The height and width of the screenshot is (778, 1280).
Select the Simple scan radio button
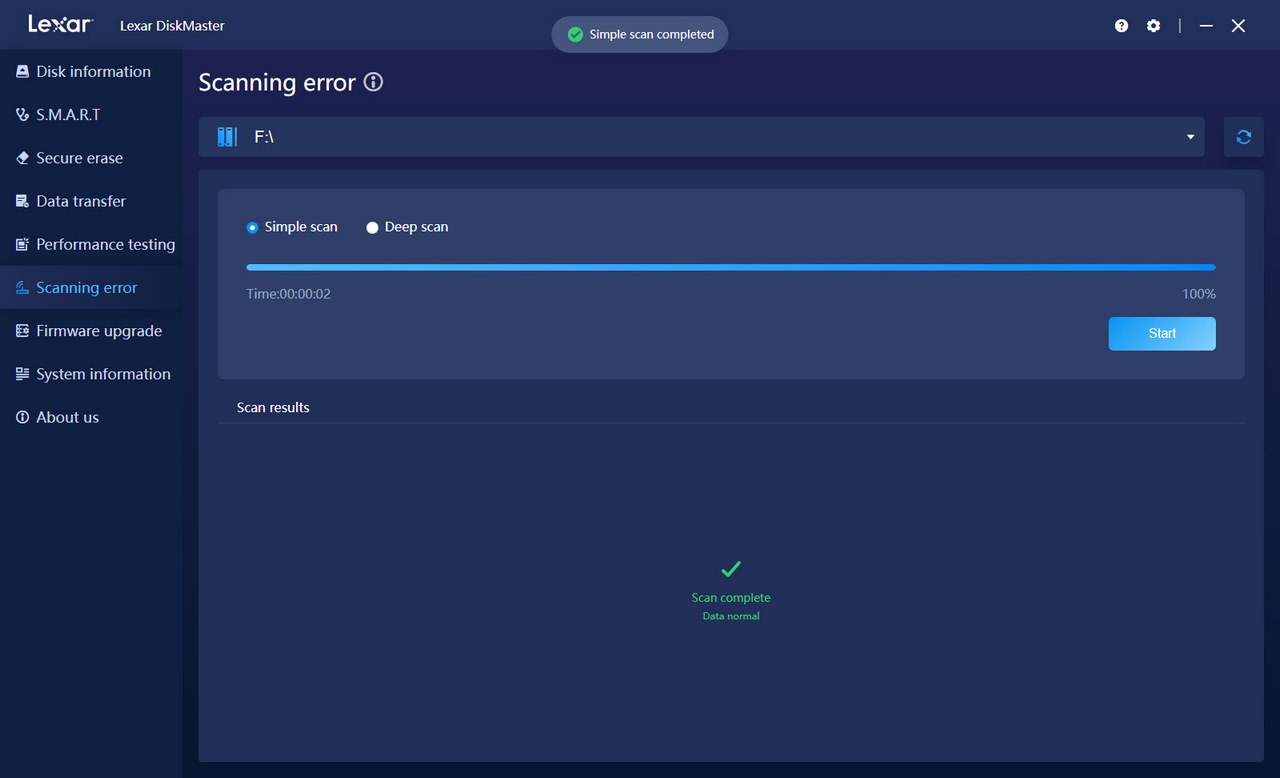[x=252, y=228]
